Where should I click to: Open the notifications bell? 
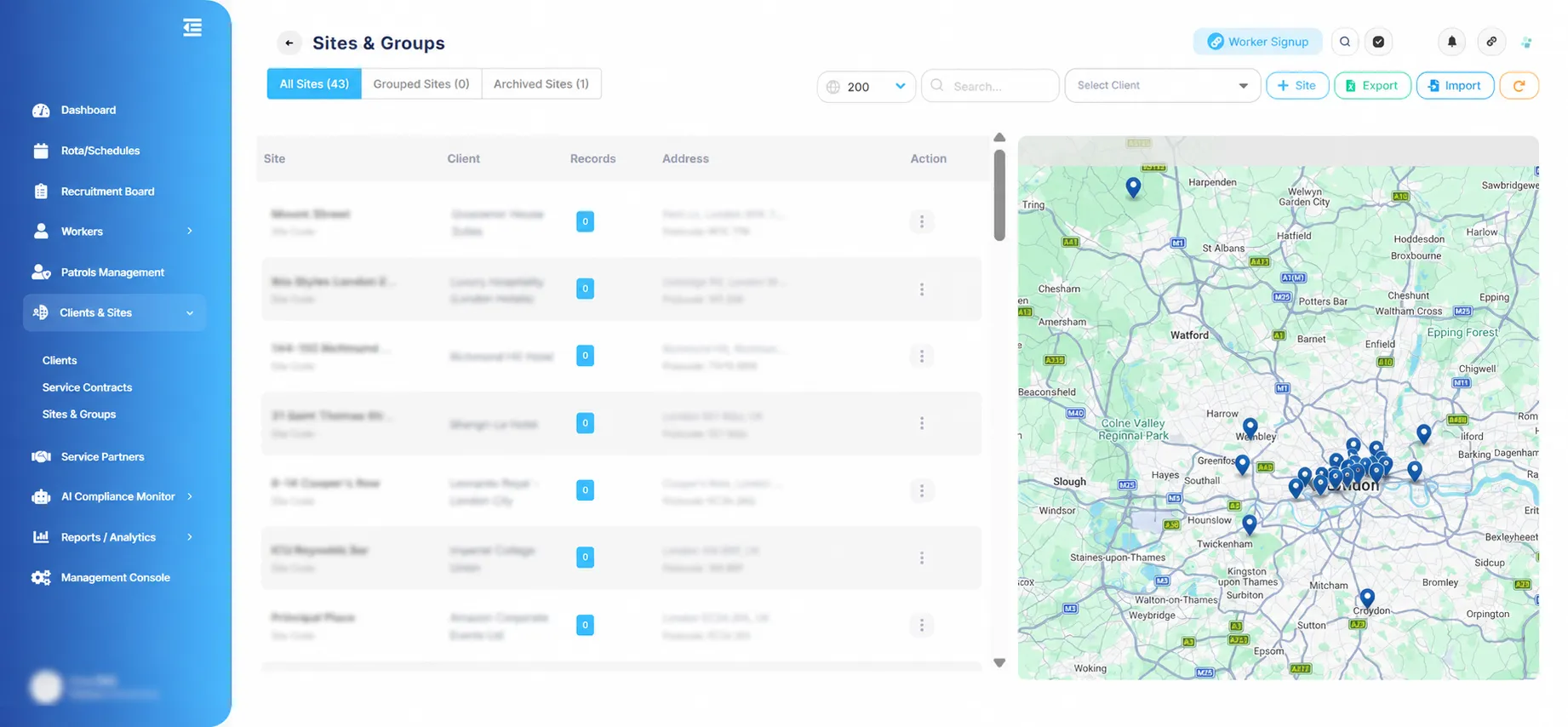tap(1452, 42)
